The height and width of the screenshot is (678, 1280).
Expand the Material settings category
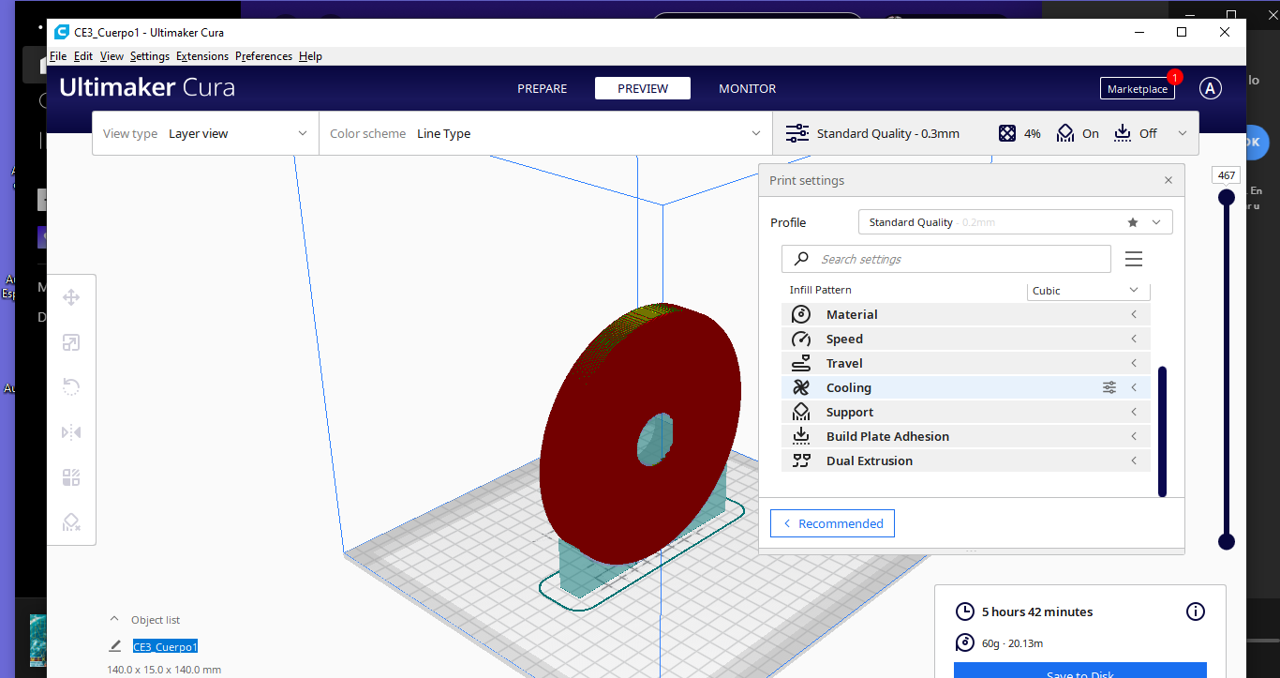point(966,314)
